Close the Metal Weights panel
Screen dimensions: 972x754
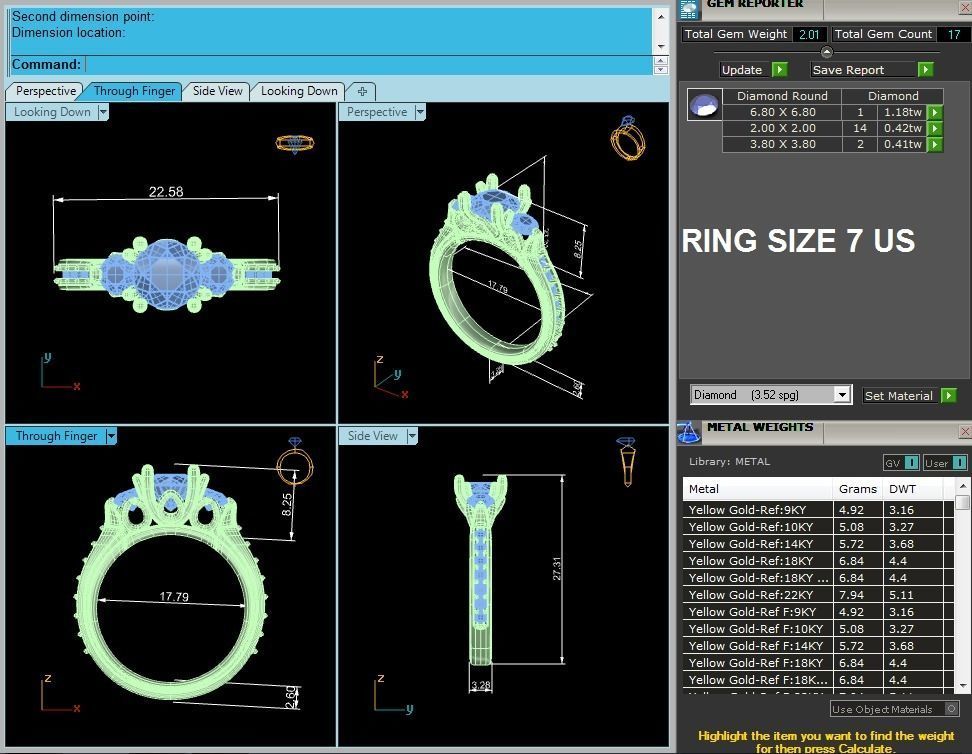[x=965, y=432]
